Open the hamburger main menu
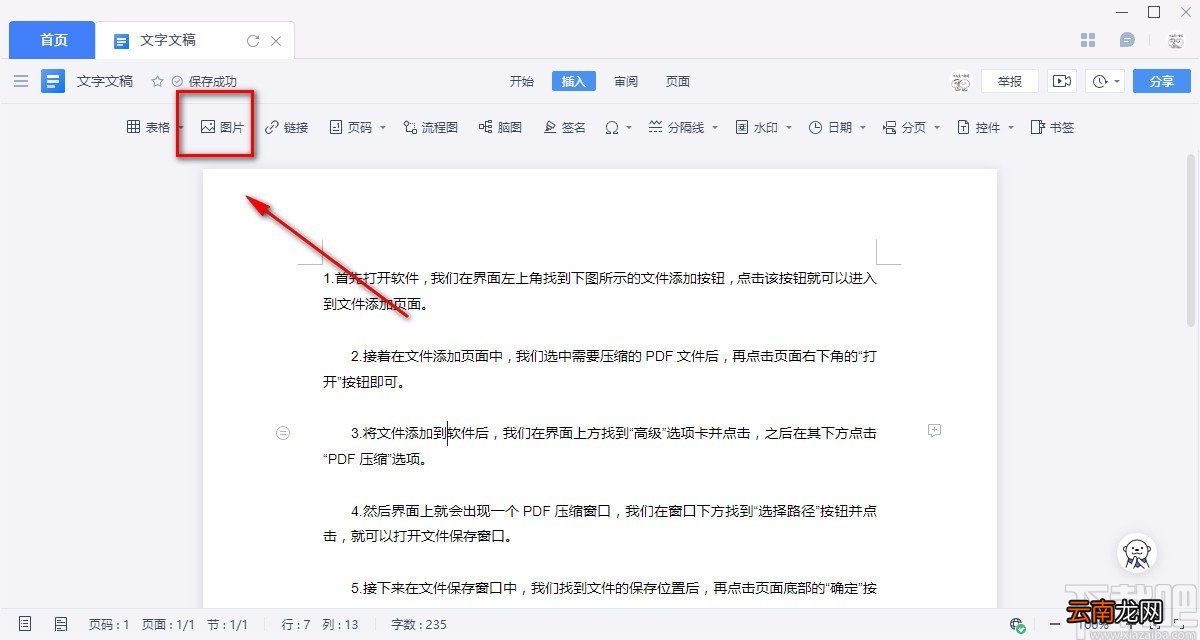Image resolution: width=1200 pixels, height=640 pixels. [x=21, y=81]
